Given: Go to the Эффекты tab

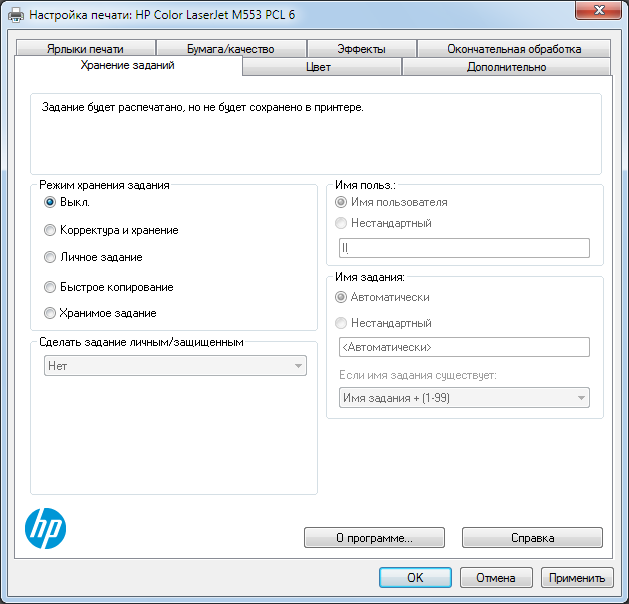Looking at the screenshot, I should pyautogui.click(x=361, y=49).
